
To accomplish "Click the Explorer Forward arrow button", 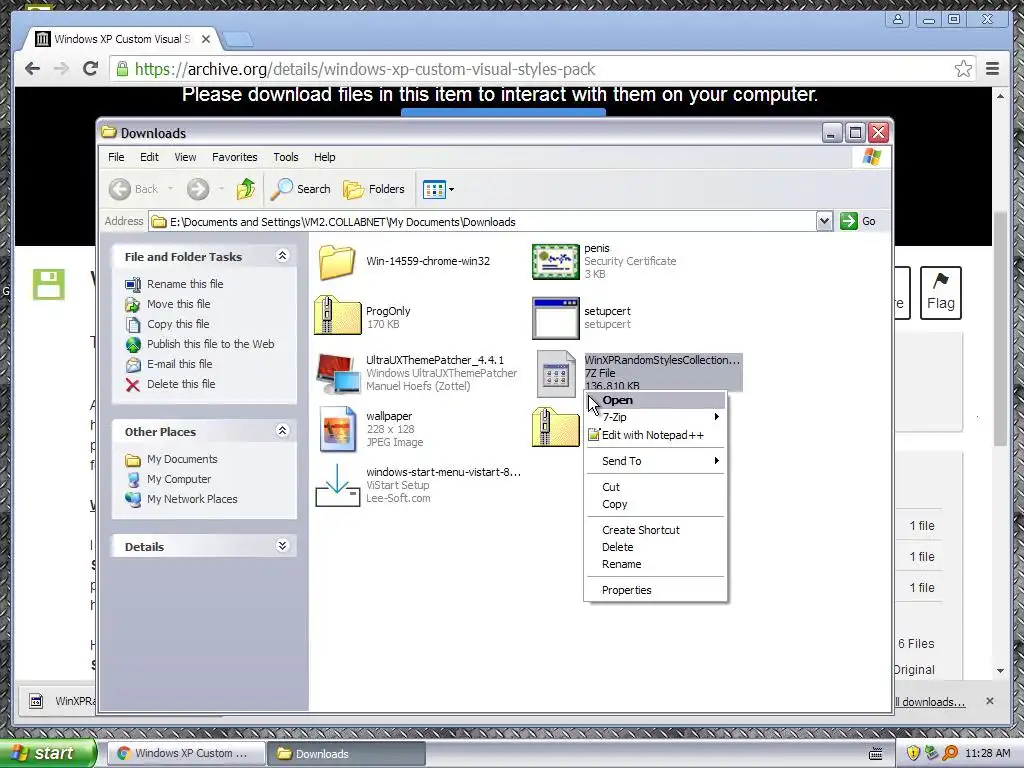I will tap(198, 189).
